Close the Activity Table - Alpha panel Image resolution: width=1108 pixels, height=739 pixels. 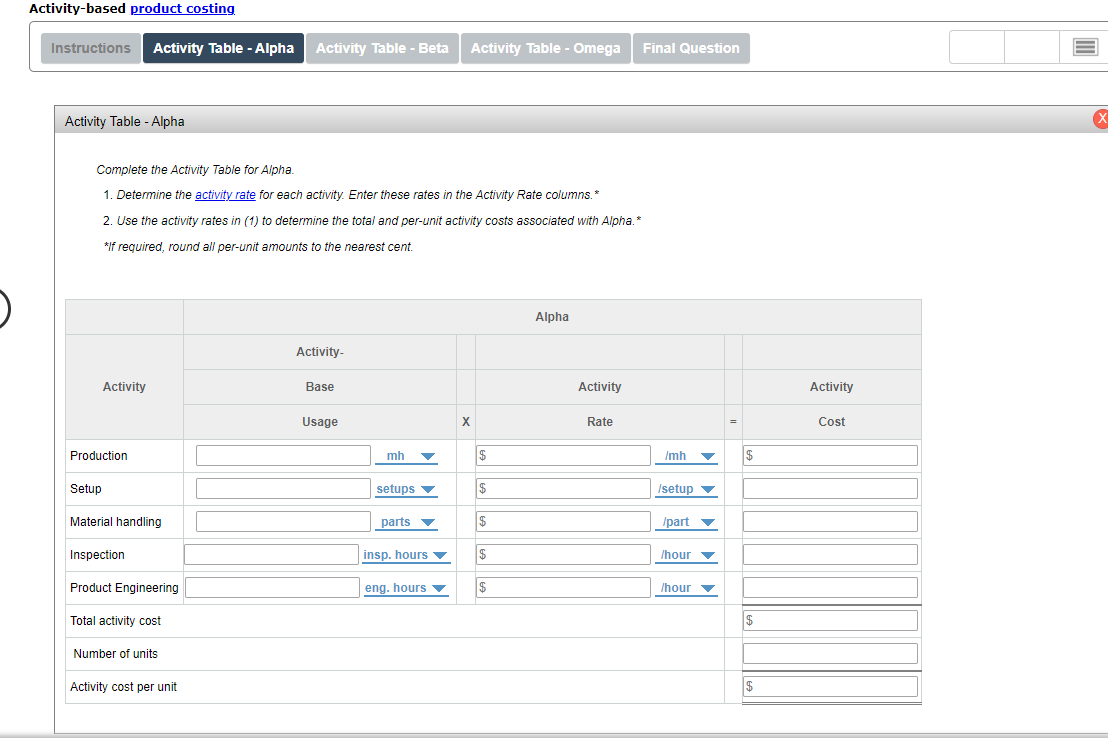point(1101,119)
